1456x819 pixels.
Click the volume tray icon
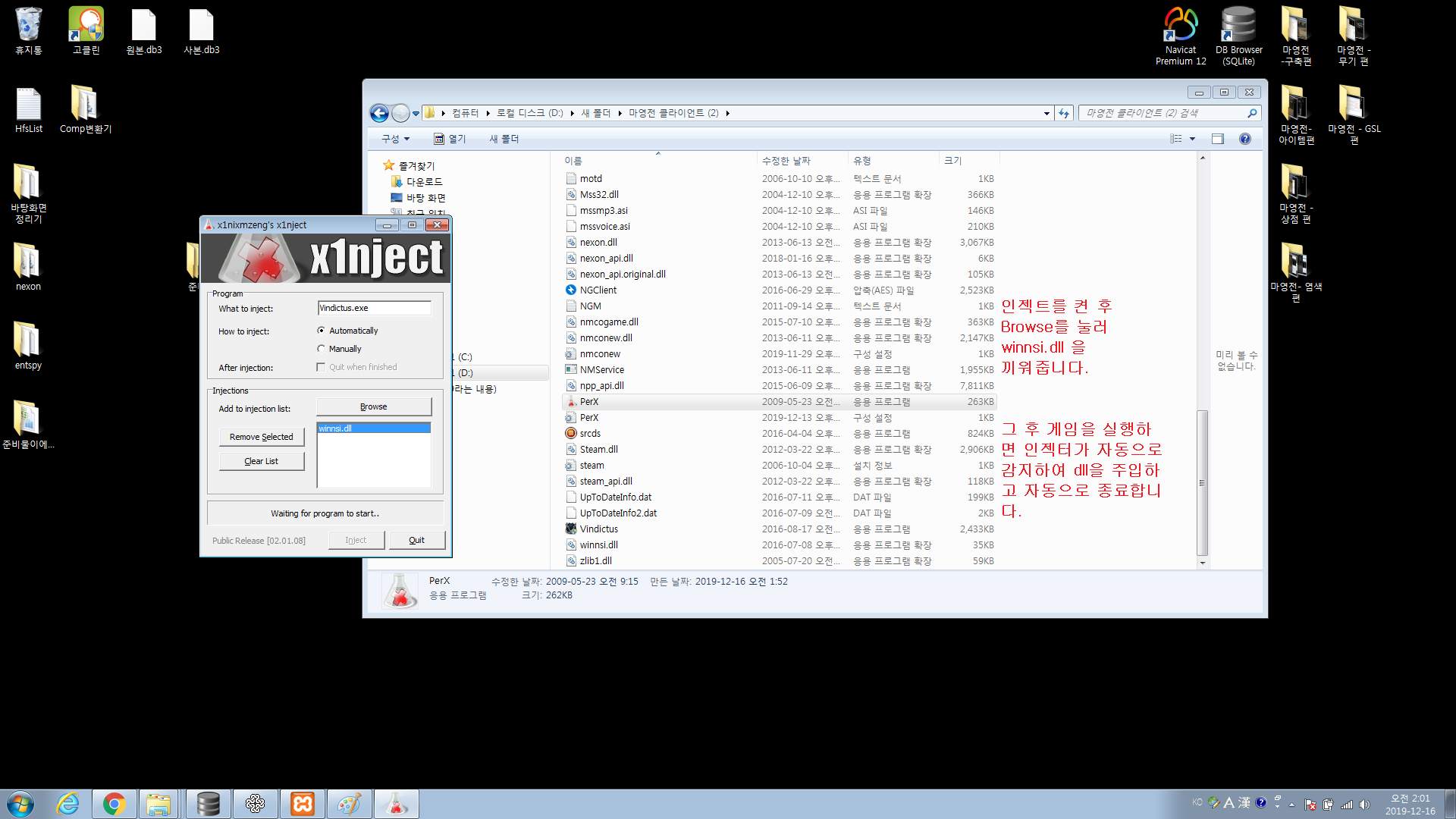[1364, 804]
